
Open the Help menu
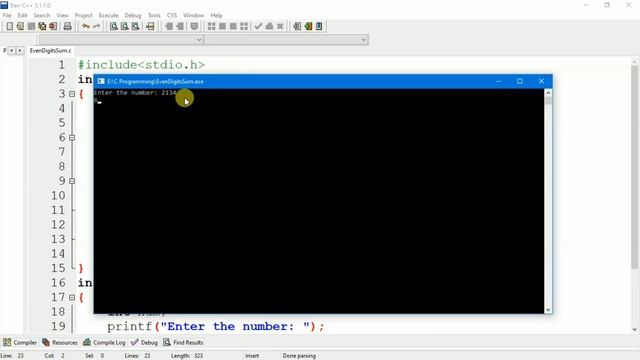[216, 16]
